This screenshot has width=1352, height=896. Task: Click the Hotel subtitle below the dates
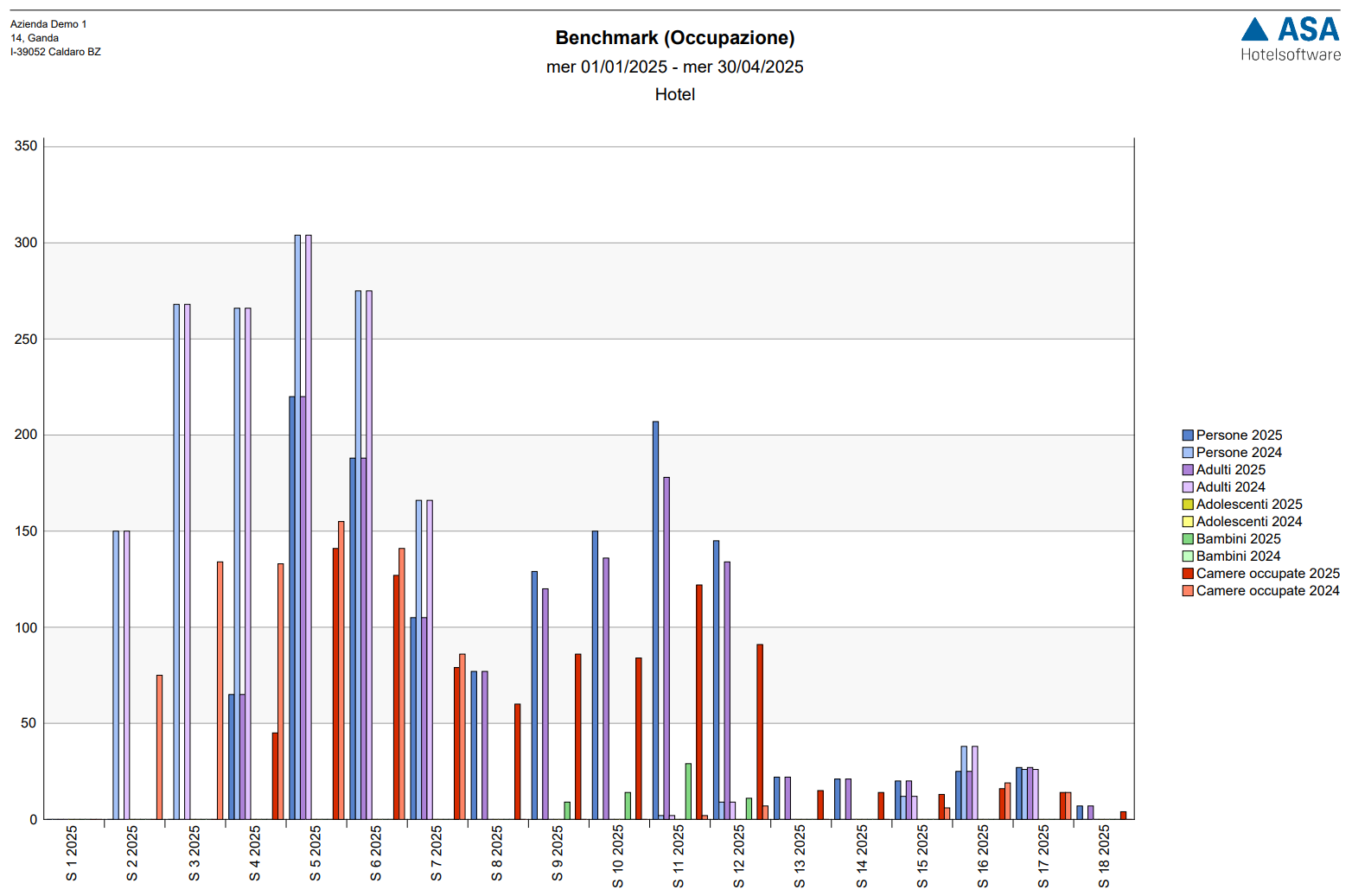click(x=674, y=95)
